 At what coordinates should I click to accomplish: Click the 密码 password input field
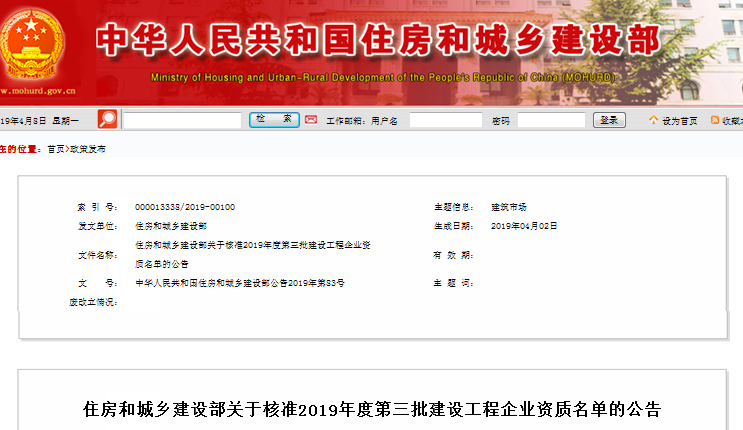[551, 120]
